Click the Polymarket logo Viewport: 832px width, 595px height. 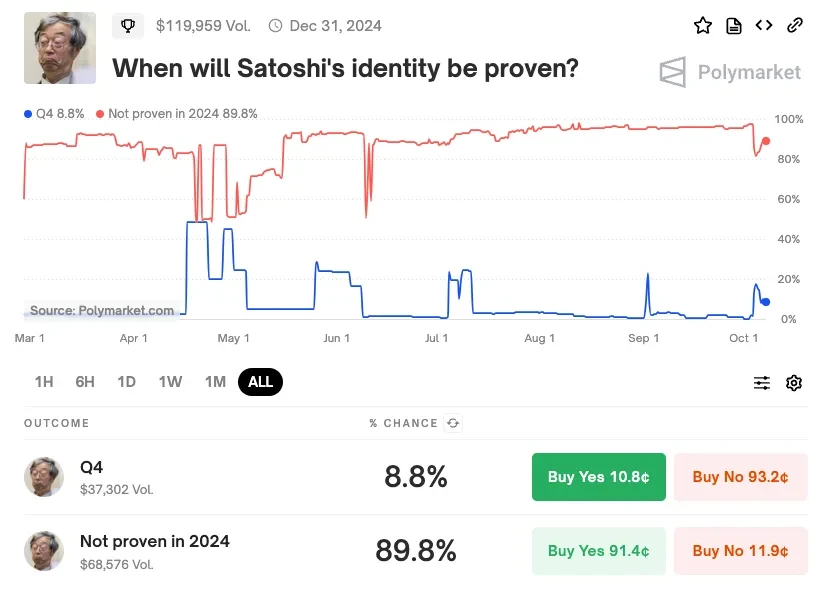tap(730, 72)
